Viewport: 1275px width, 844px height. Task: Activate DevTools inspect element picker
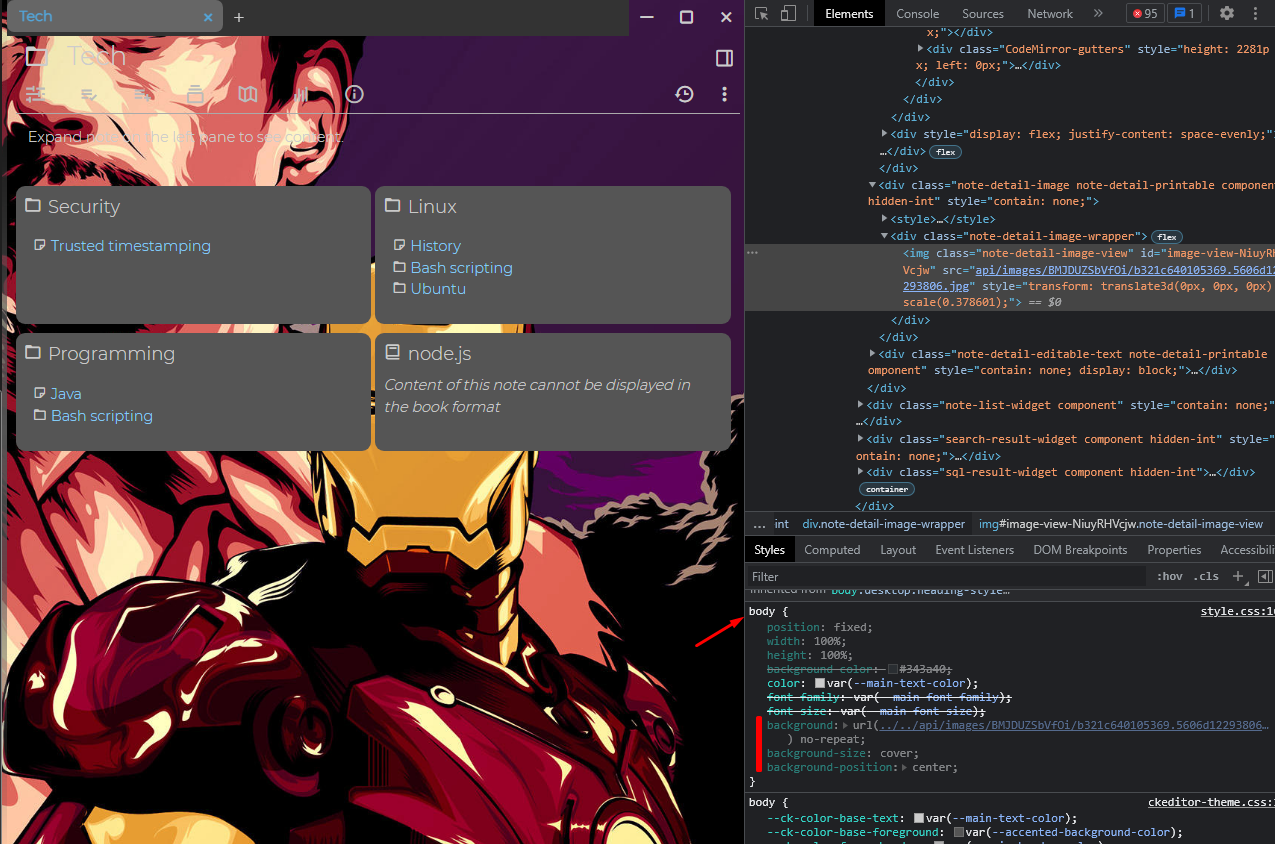[x=762, y=14]
